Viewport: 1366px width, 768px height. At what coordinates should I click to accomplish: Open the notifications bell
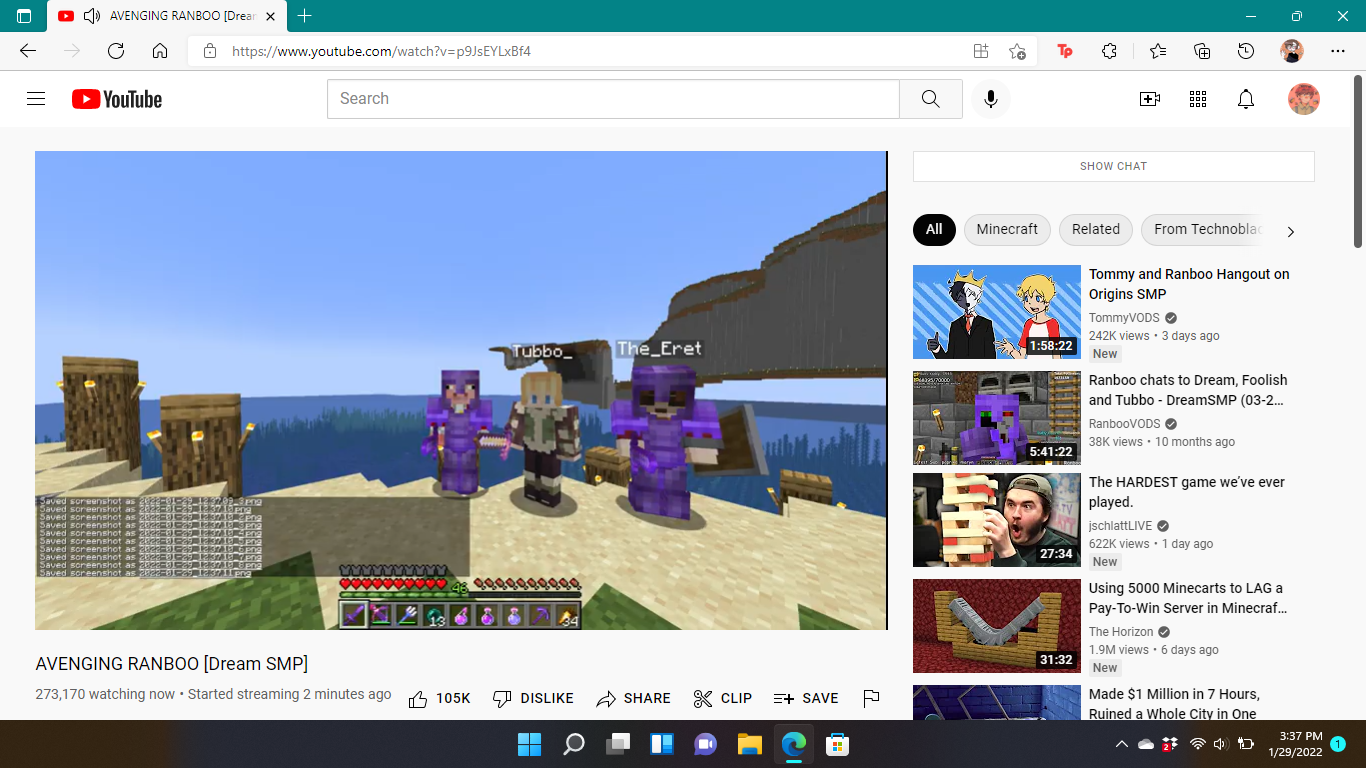point(1246,99)
